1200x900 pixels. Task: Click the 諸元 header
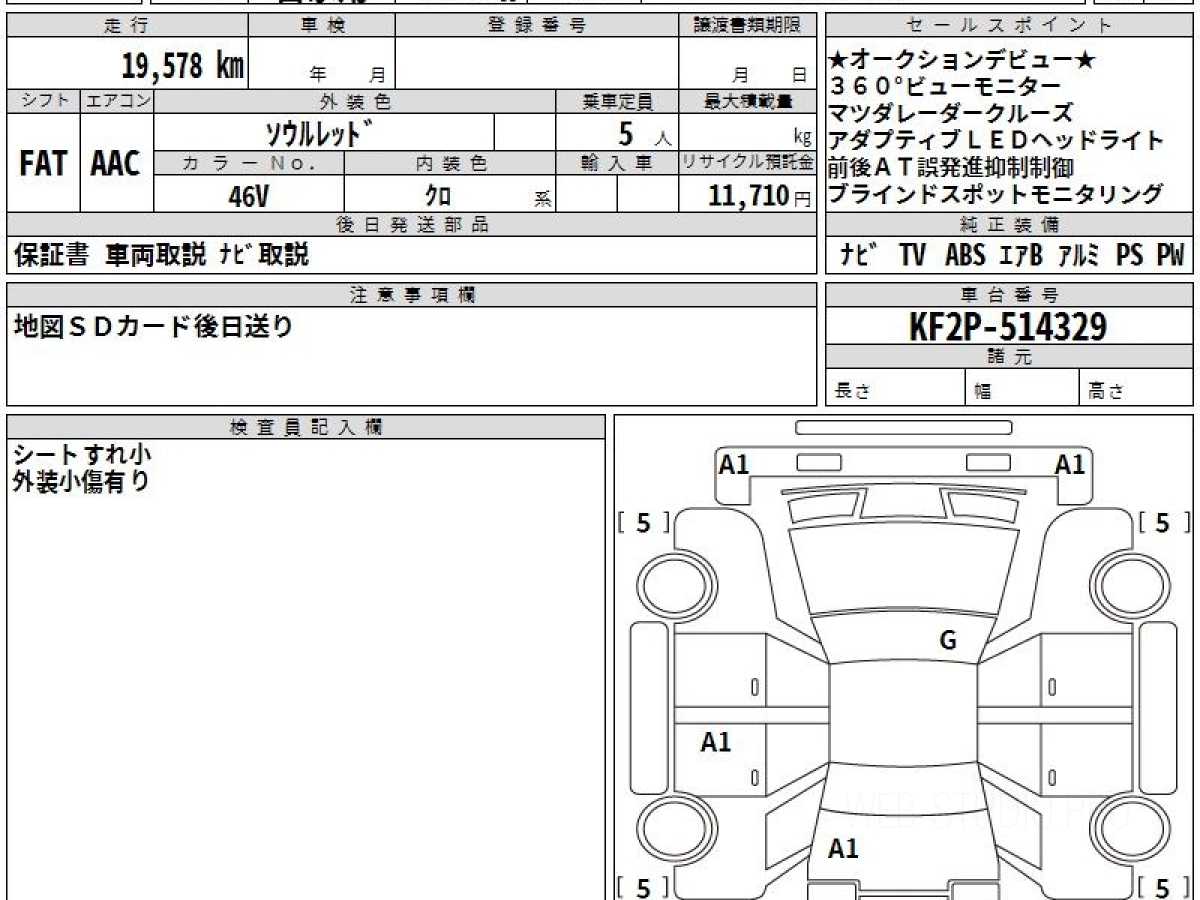click(1010, 357)
